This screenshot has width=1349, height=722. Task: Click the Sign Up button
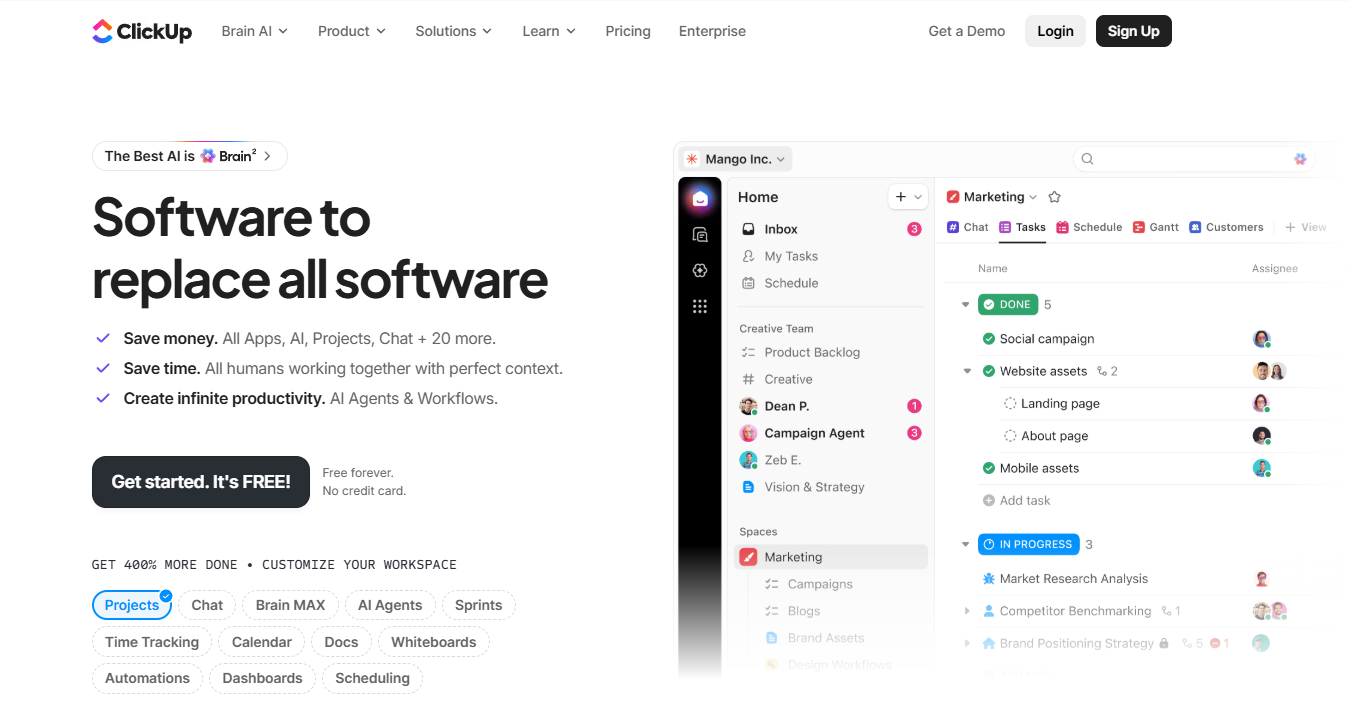pos(1134,31)
